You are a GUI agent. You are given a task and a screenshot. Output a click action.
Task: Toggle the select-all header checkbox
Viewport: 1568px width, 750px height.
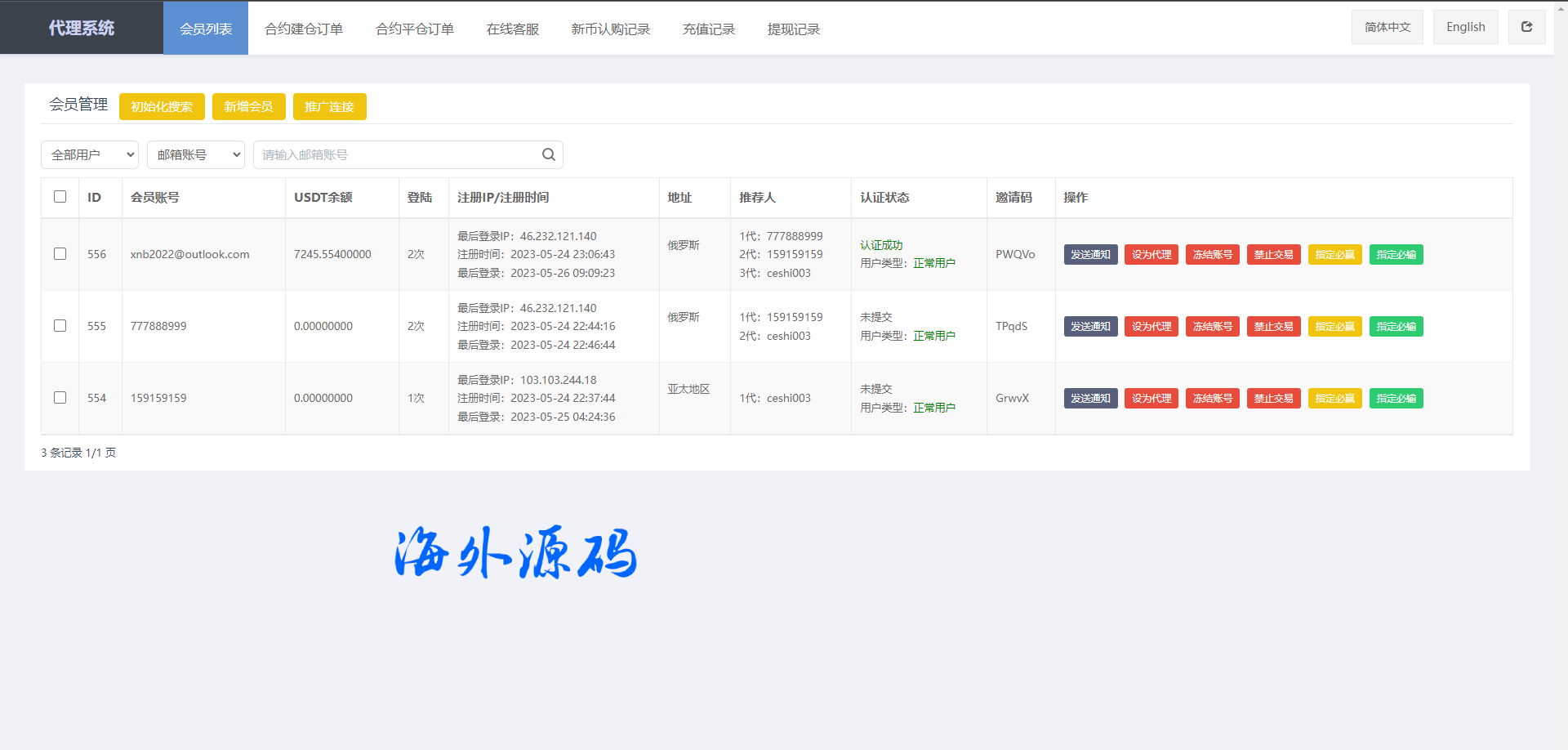tap(60, 197)
